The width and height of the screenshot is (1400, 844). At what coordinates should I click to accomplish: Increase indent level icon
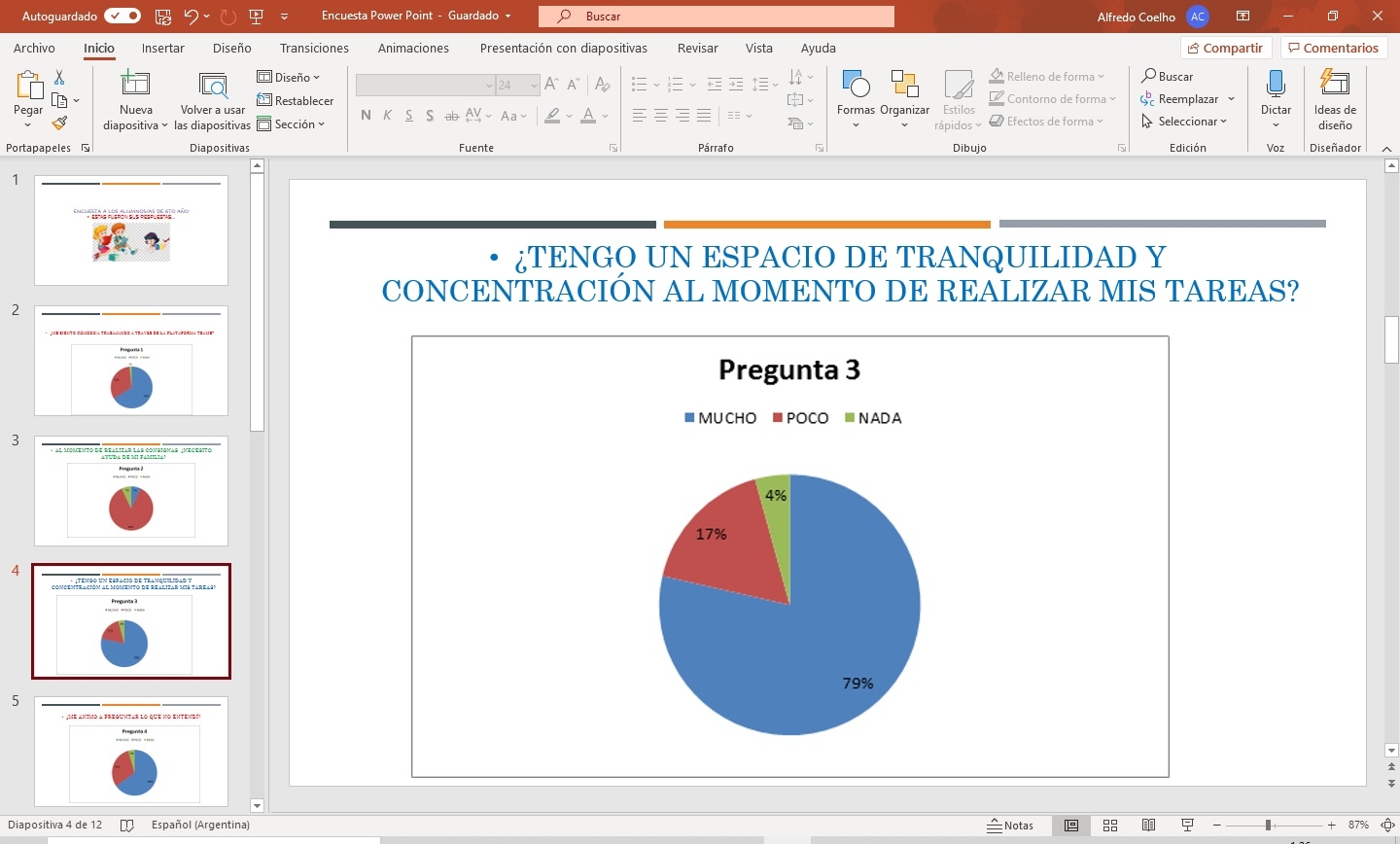pos(736,85)
